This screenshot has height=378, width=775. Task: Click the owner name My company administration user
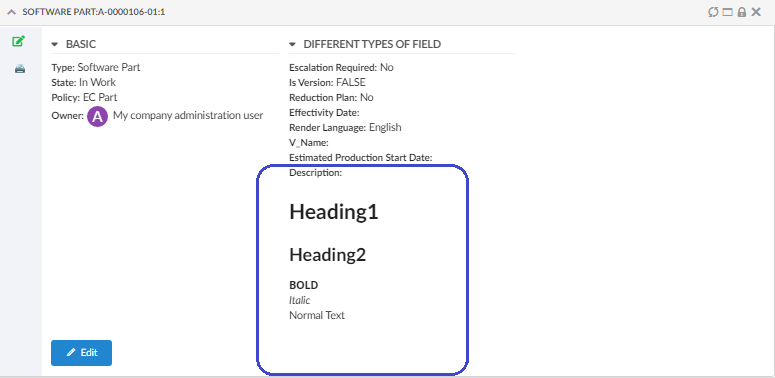[x=188, y=116]
